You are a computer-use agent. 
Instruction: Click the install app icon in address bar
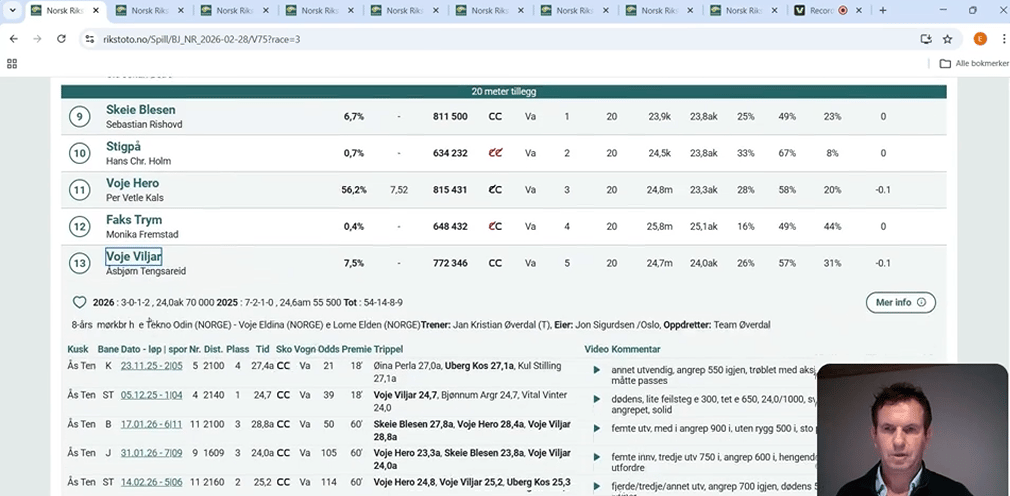click(x=925, y=39)
